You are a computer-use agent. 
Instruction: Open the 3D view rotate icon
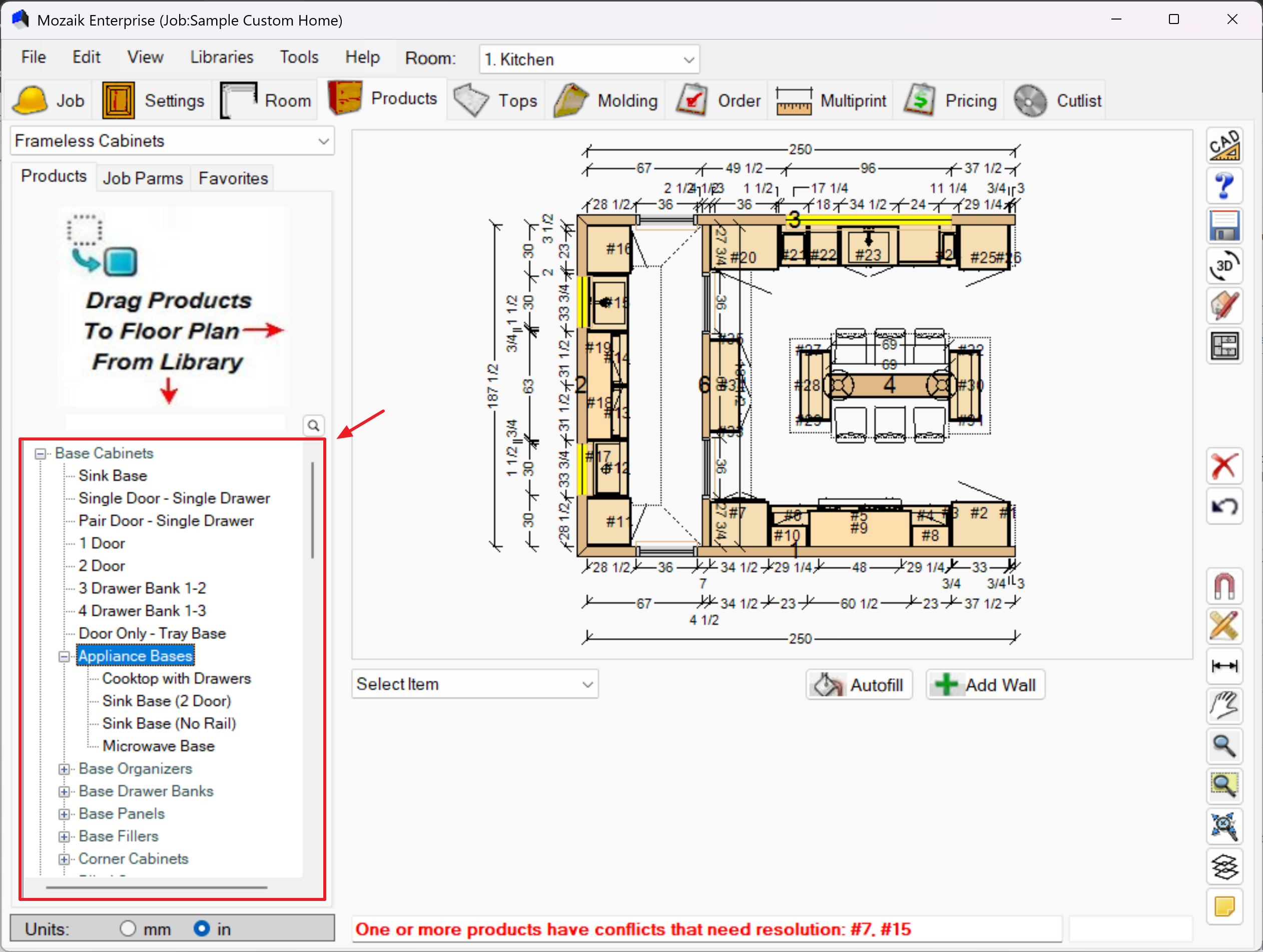pos(1224,266)
